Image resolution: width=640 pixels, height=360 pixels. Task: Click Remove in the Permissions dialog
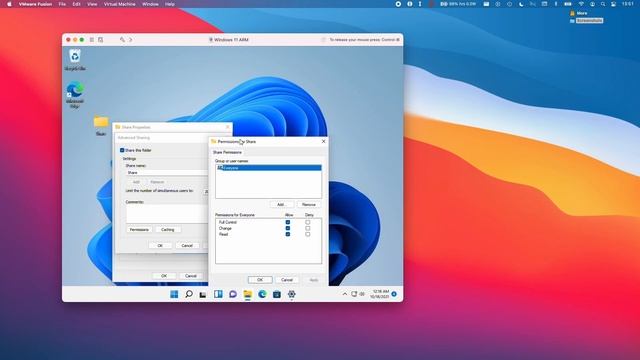[x=309, y=204]
